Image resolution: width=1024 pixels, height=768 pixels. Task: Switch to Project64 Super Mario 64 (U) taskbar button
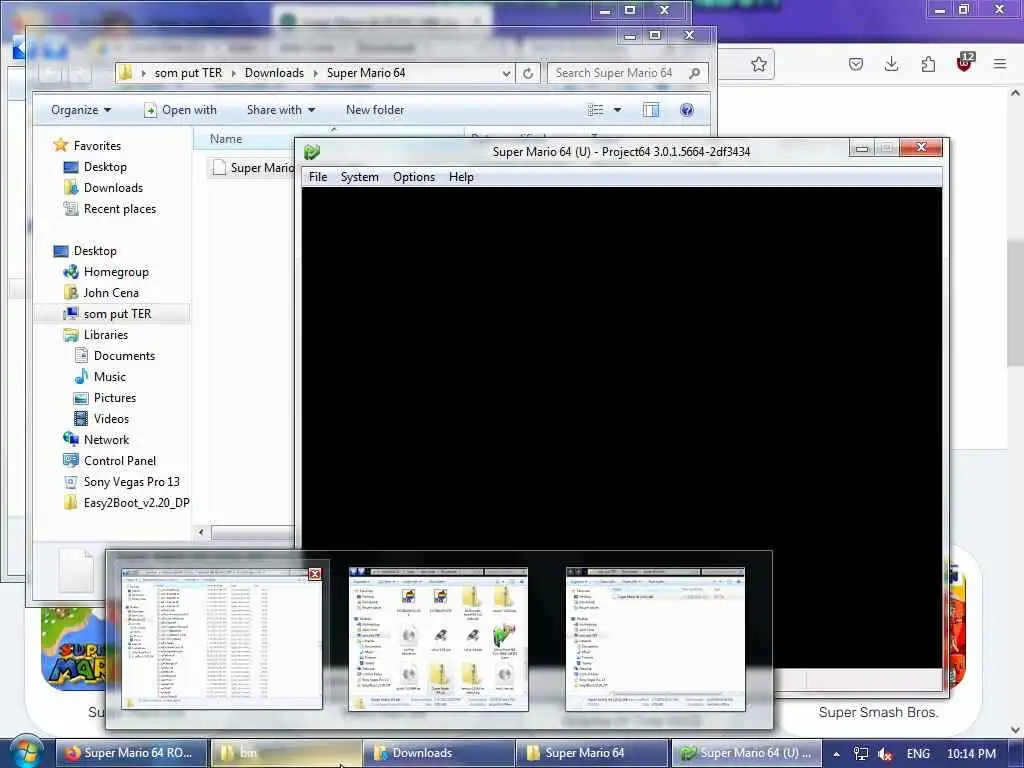click(x=746, y=753)
